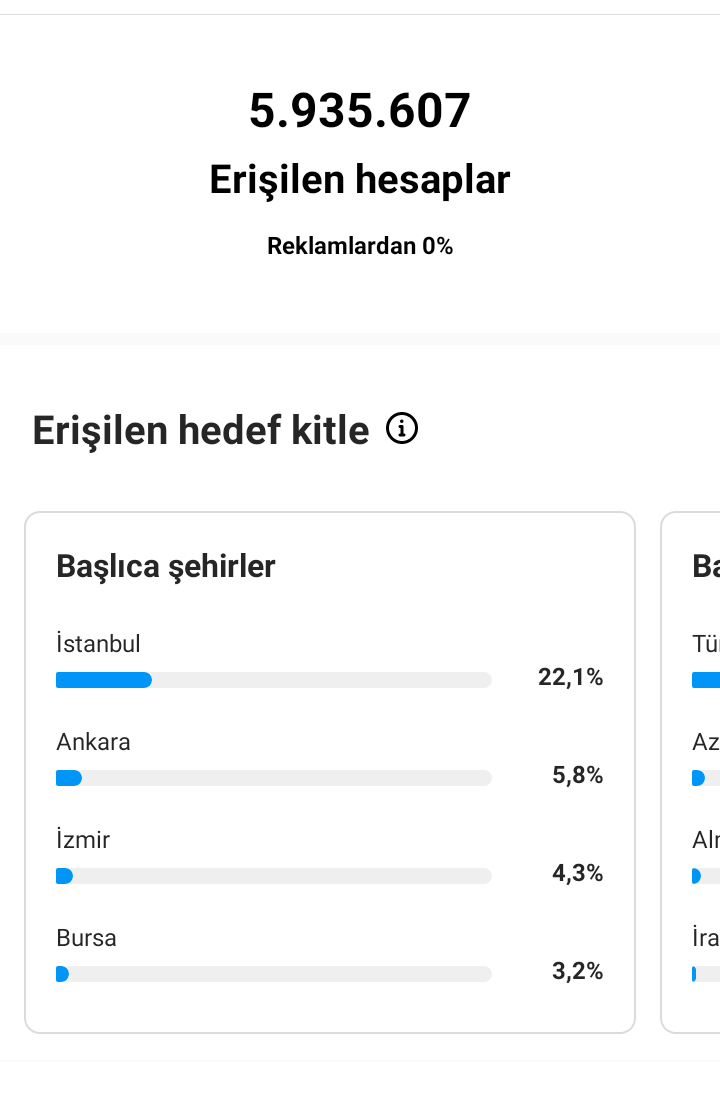The image size is (720, 1098).
Task: Tap the 4,3% value for İzmir
Action: click(577, 873)
